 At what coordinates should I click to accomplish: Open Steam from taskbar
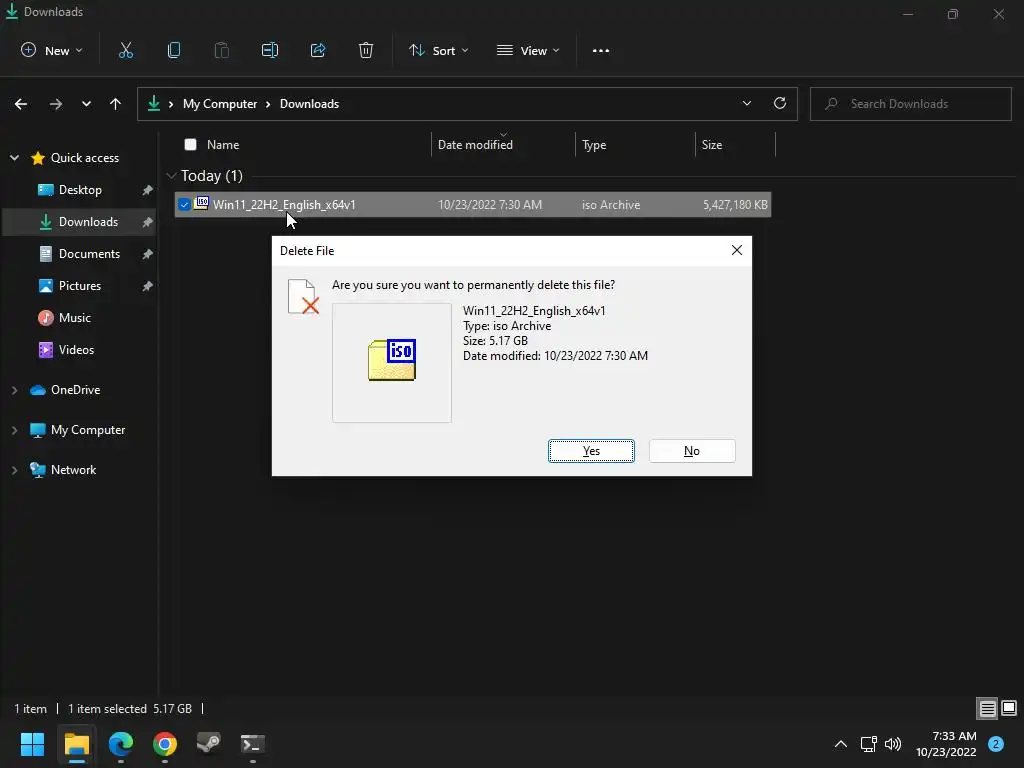[x=209, y=744]
